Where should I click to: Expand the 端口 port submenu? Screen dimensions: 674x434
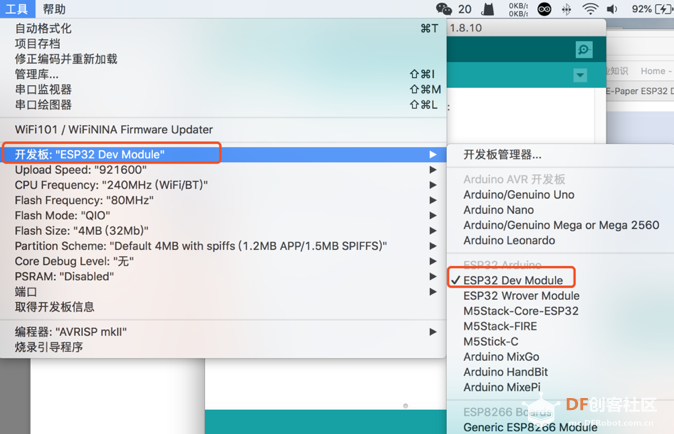(223, 292)
